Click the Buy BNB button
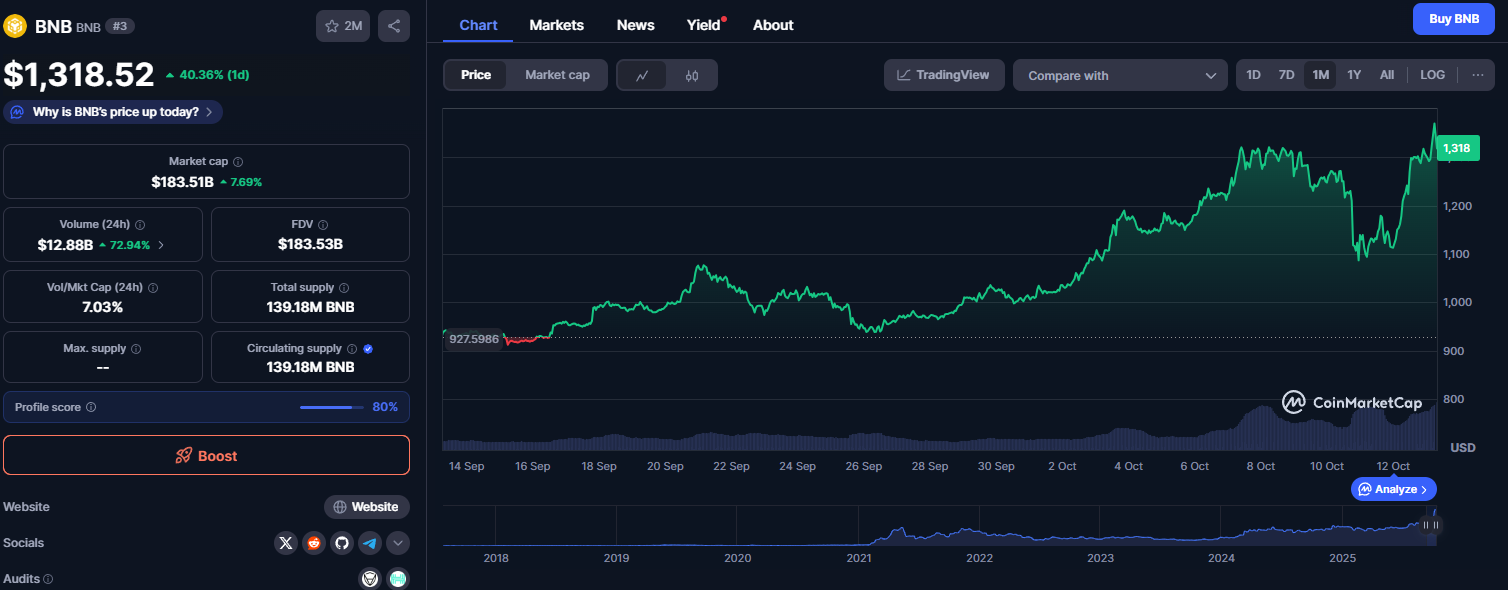 1453,19
